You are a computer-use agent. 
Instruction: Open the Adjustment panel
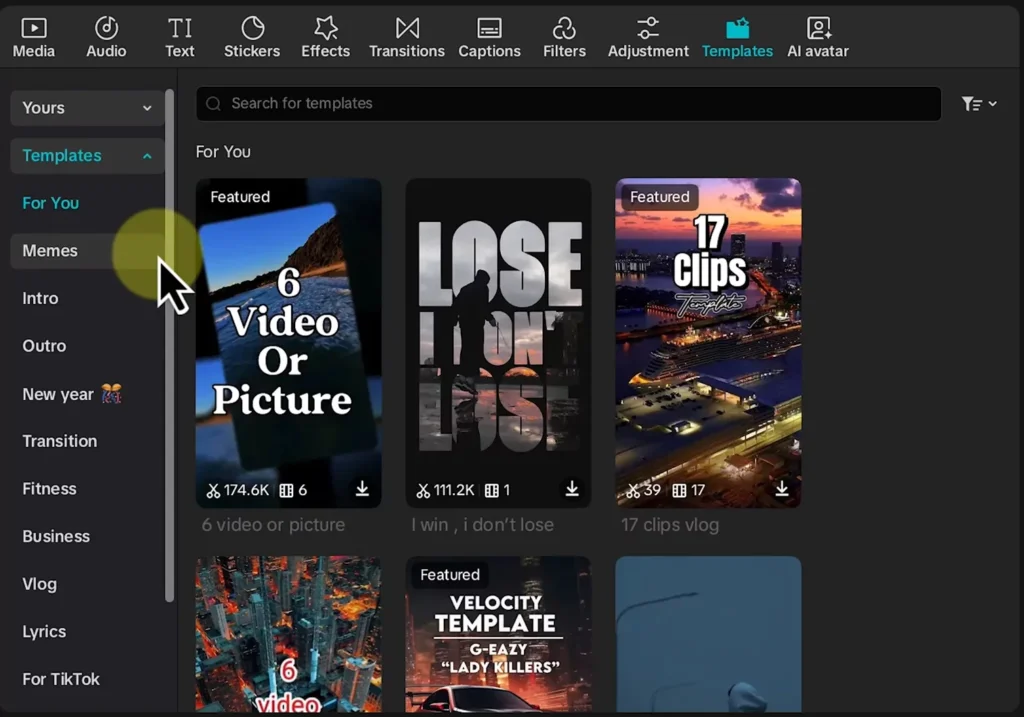click(648, 38)
